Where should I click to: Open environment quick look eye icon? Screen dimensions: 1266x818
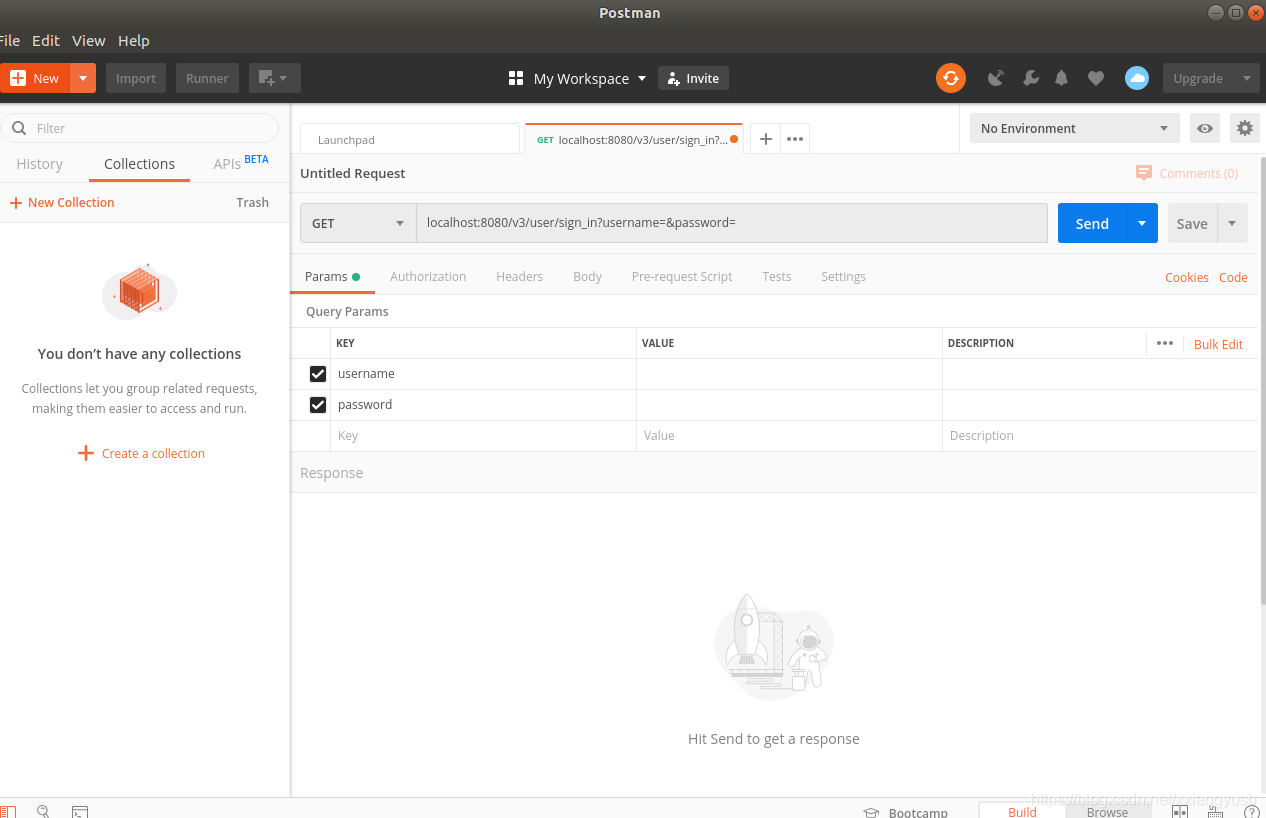(x=1205, y=128)
